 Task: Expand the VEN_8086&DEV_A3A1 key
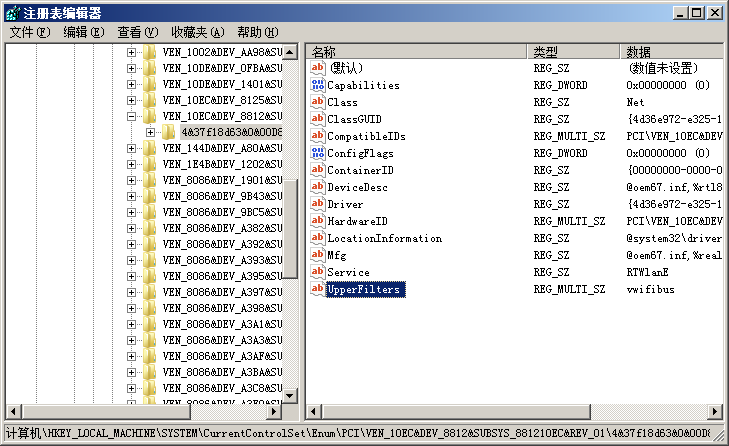click(132, 324)
